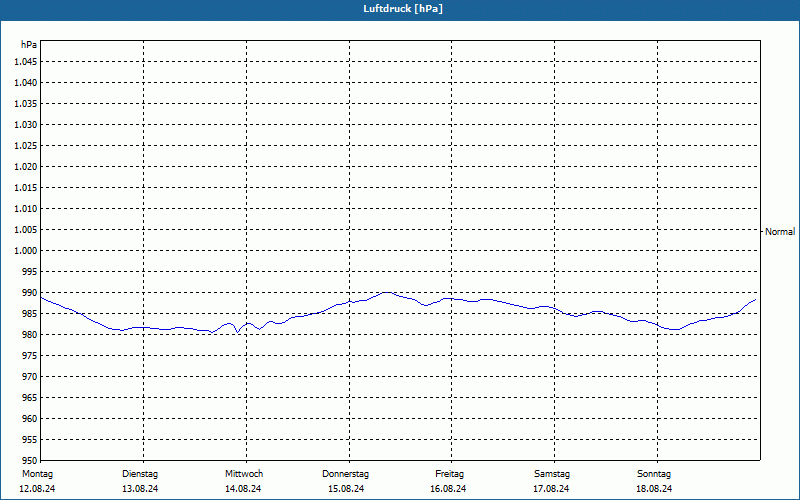Click the 'Montag' day label
Image resolution: width=800 pixels, height=500 pixels.
(x=37, y=474)
